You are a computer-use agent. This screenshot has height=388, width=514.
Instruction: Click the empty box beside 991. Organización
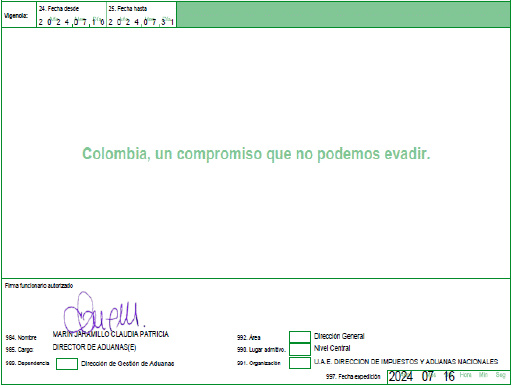tap(300, 363)
